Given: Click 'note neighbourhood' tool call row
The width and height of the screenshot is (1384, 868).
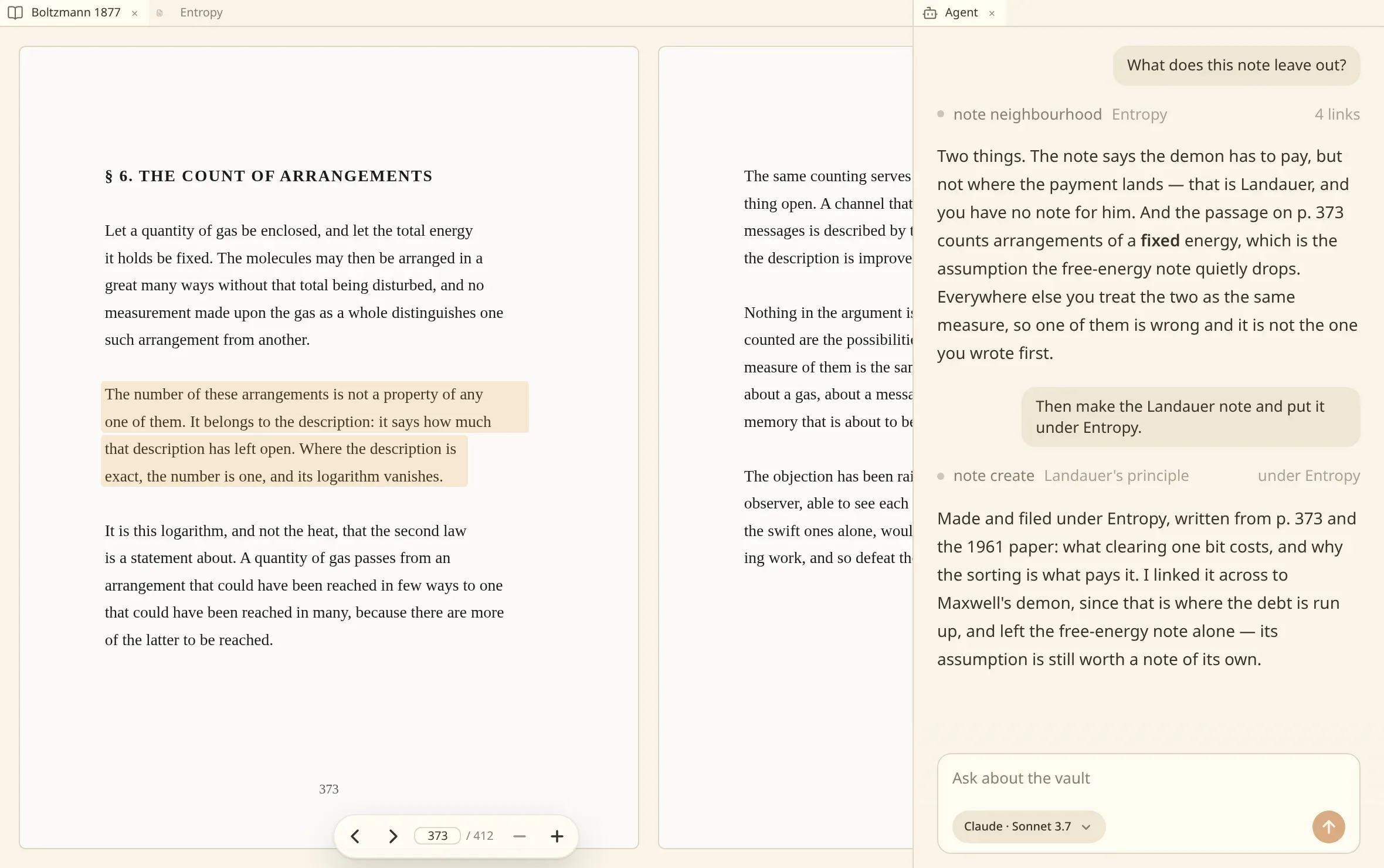Looking at the screenshot, I should coord(1148,114).
